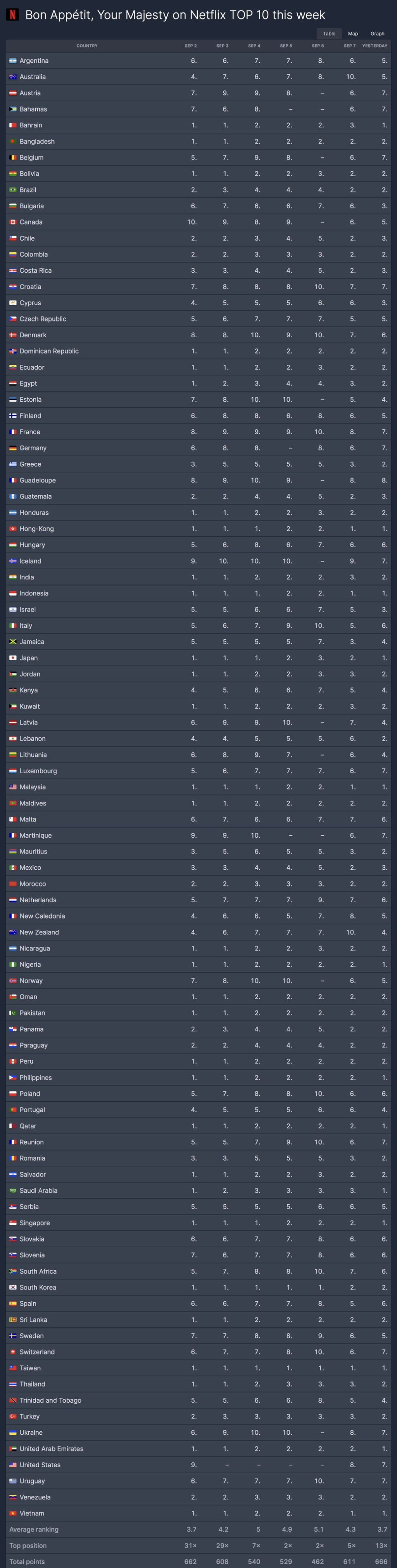This screenshot has height=1568, width=397.
Task: Click the Japan flag icon
Action: coord(13,658)
